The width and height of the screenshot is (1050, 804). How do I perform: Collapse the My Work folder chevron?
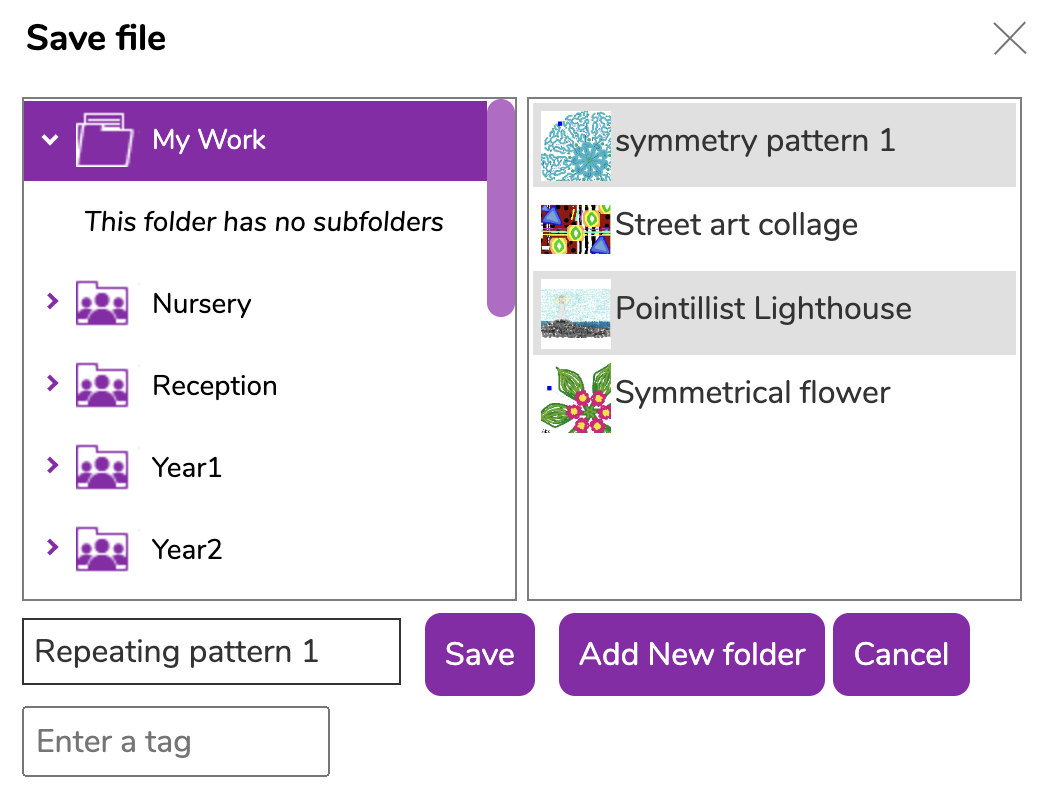click(x=50, y=140)
